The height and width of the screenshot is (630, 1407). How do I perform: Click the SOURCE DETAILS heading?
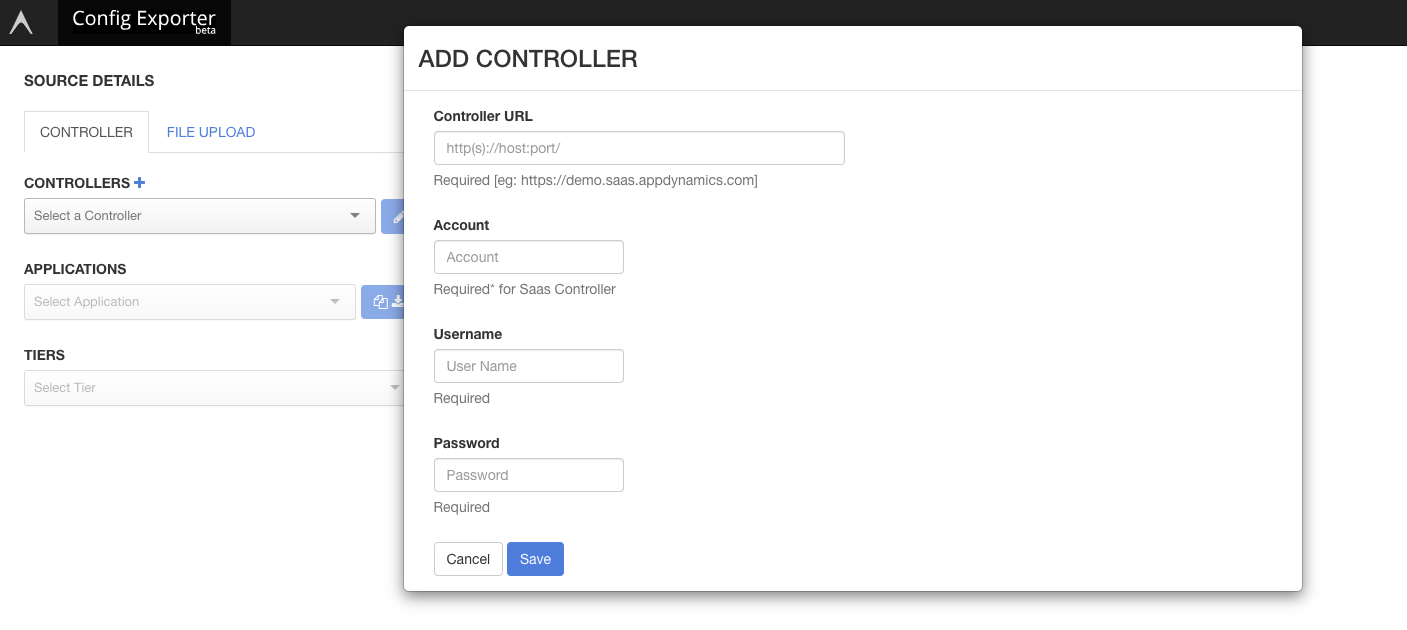click(89, 81)
